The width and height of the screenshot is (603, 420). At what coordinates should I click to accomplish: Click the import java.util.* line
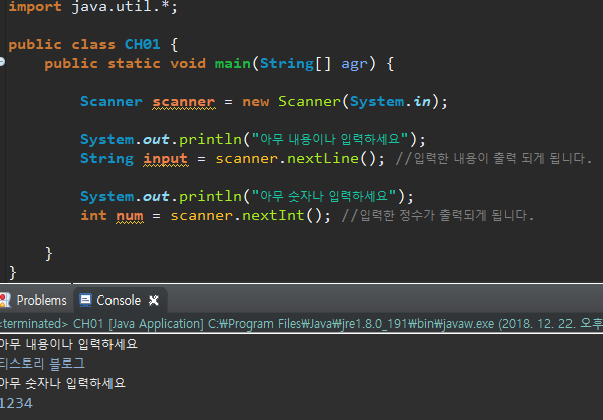point(93,7)
